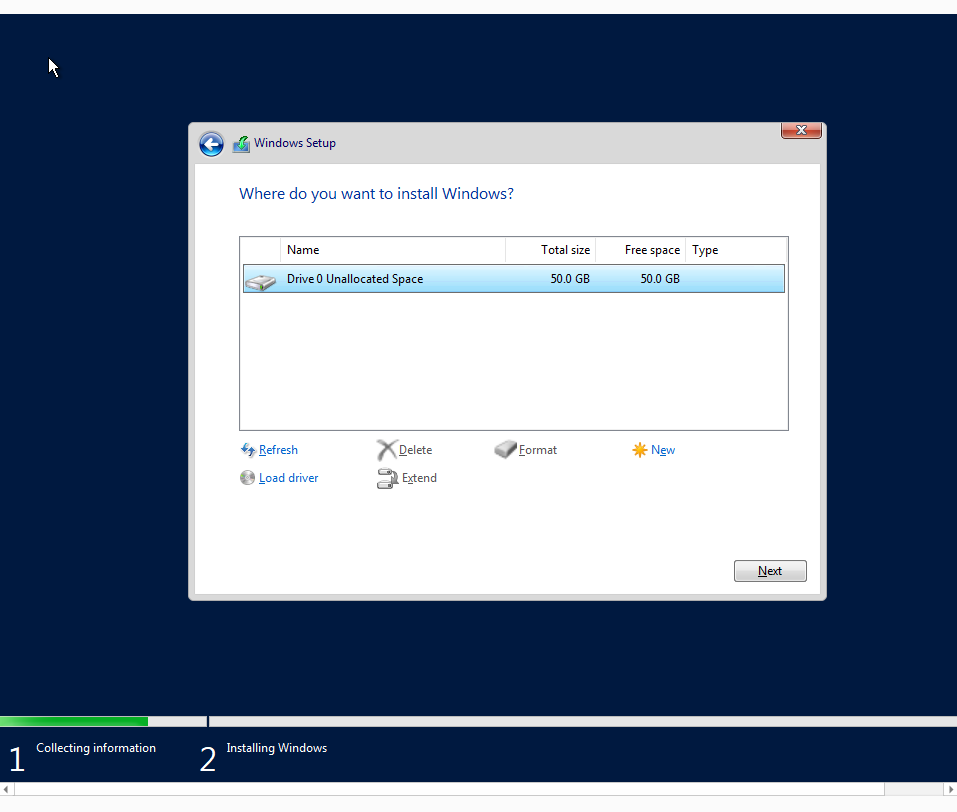Select the Drive 0 Unallocated Space row
Image resolution: width=957 pixels, height=812 pixels.
[x=514, y=278]
